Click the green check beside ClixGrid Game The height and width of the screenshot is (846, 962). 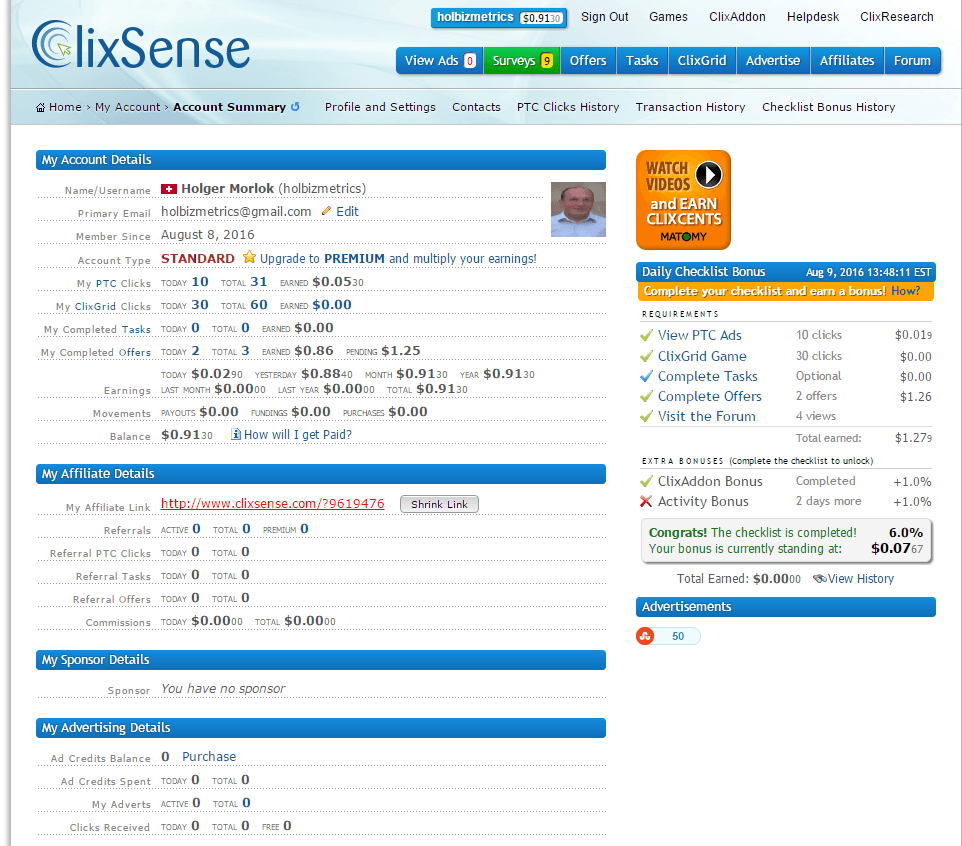click(646, 356)
